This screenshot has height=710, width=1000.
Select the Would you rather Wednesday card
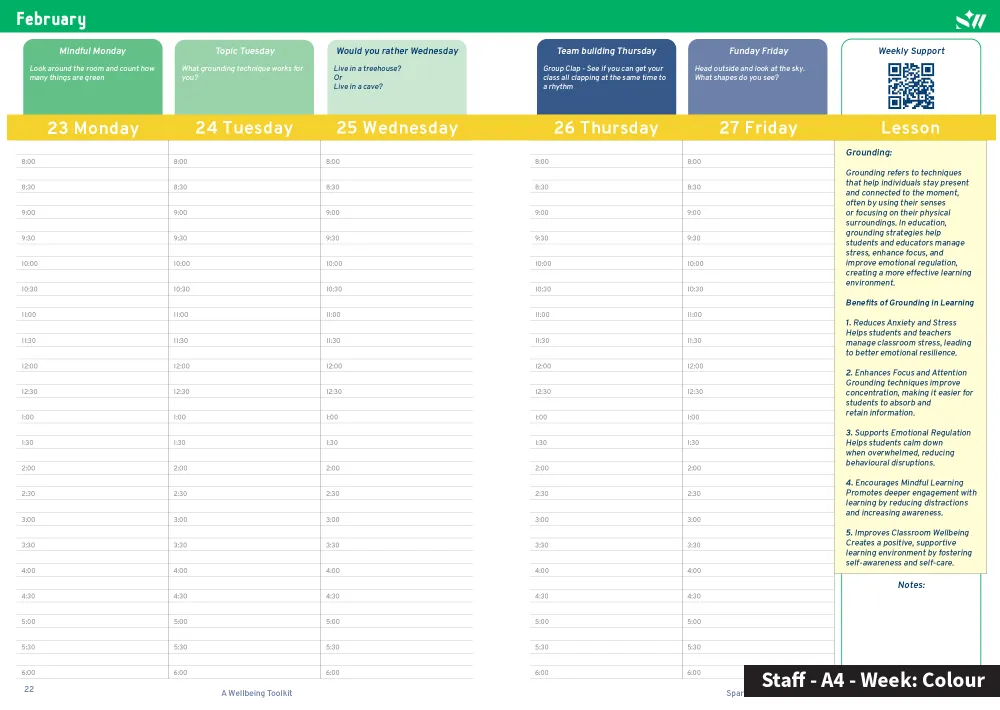point(397,76)
